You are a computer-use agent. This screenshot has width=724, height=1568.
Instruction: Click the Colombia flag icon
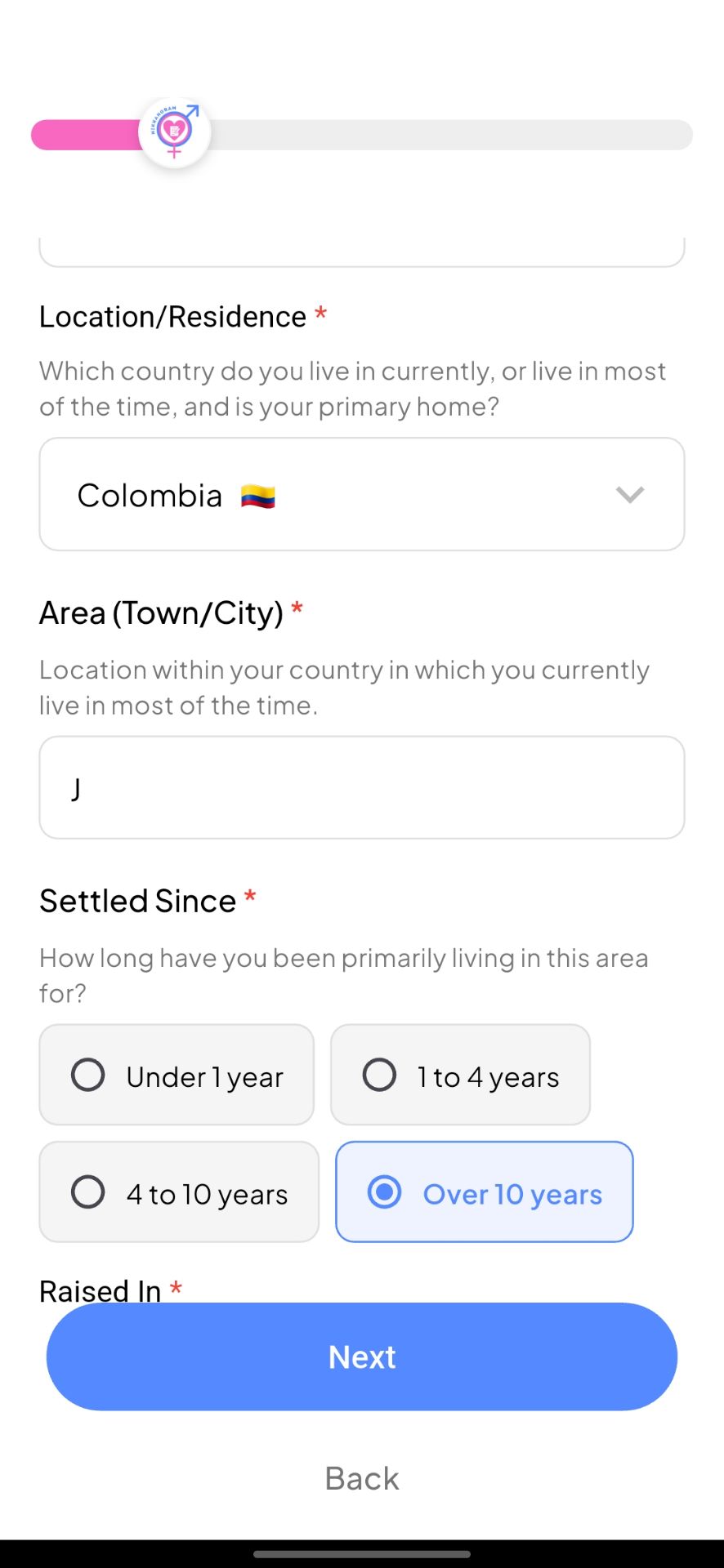coord(258,496)
